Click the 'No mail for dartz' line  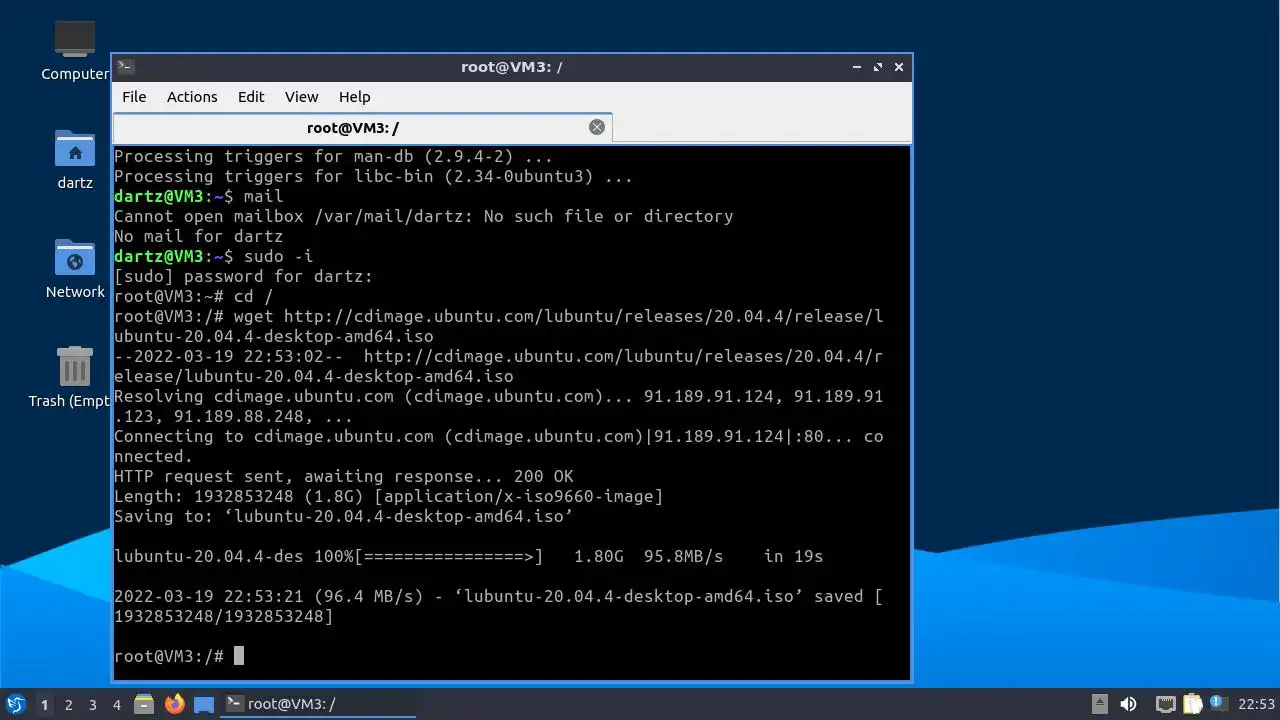(198, 237)
